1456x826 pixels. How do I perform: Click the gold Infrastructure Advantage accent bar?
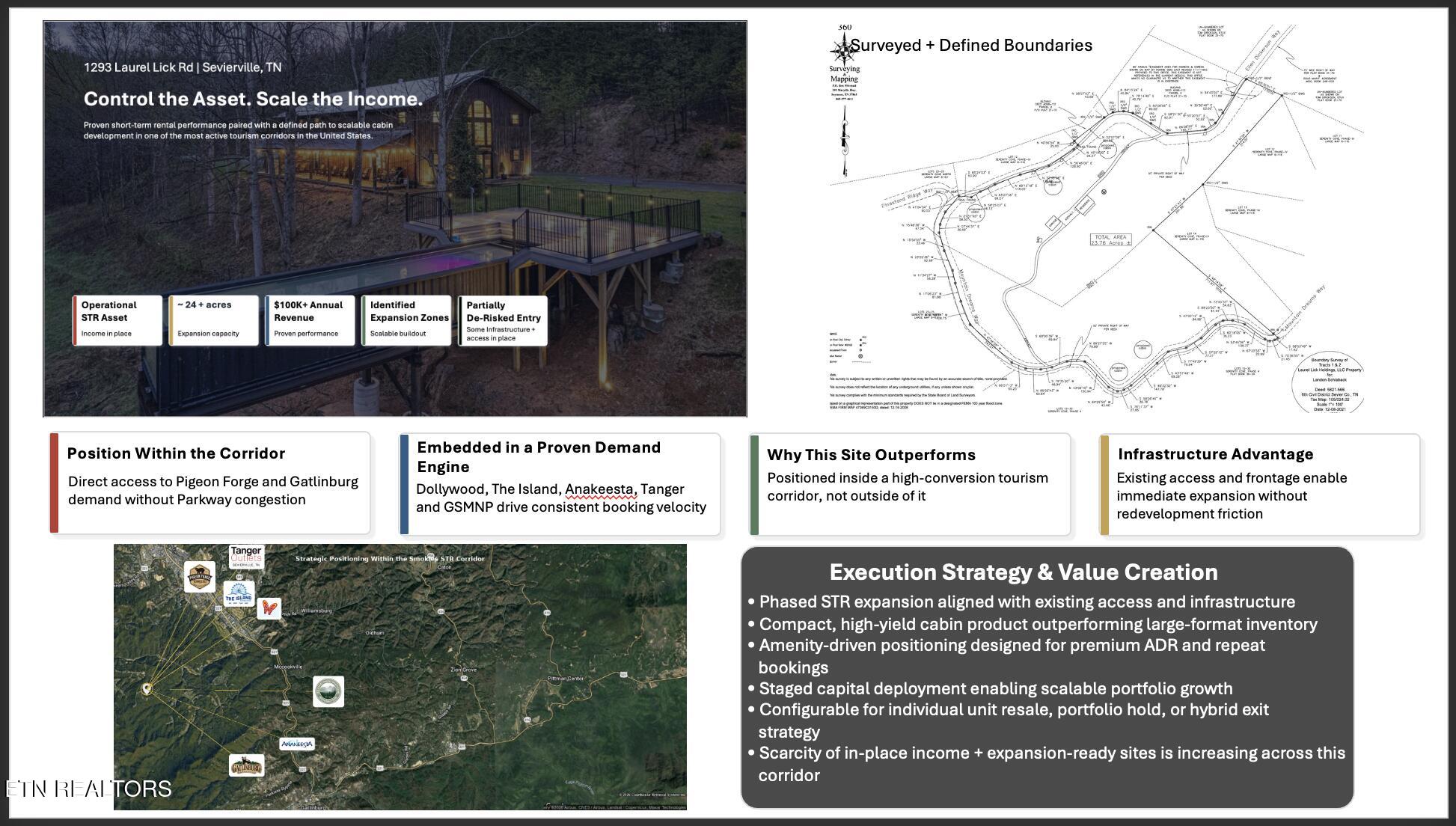click(x=1104, y=485)
